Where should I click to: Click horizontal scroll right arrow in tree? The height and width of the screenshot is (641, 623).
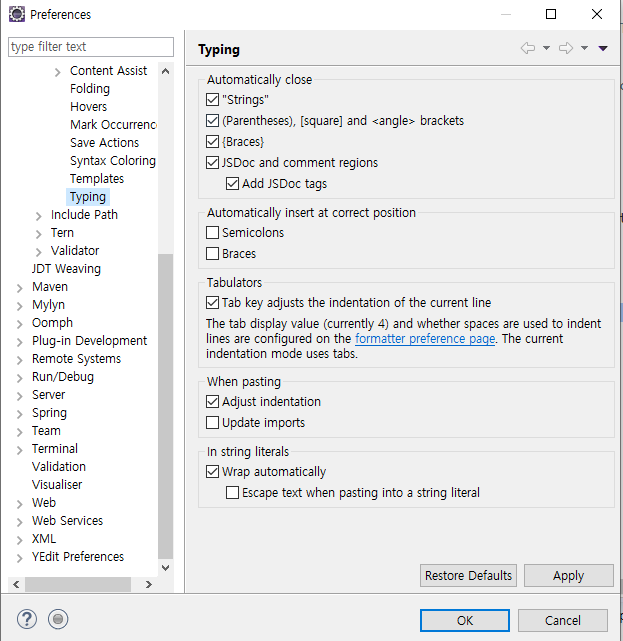(x=149, y=584)
